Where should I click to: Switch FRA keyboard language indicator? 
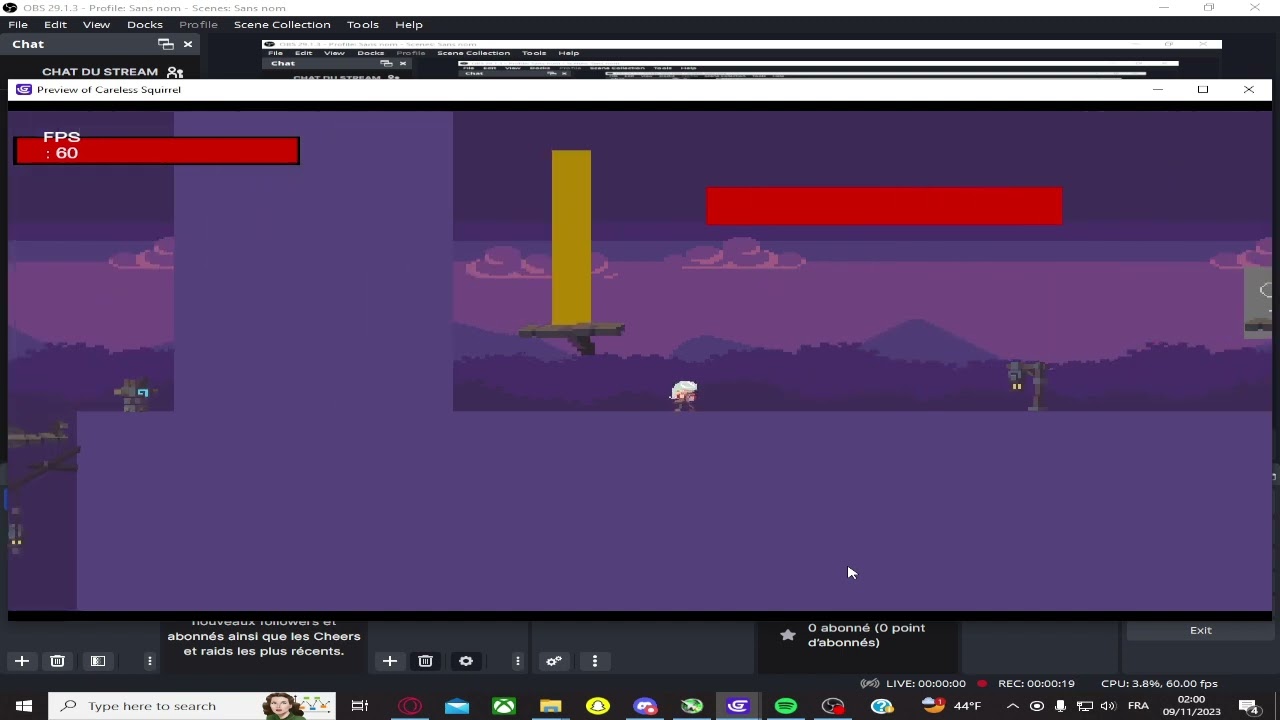(1138, 706)
